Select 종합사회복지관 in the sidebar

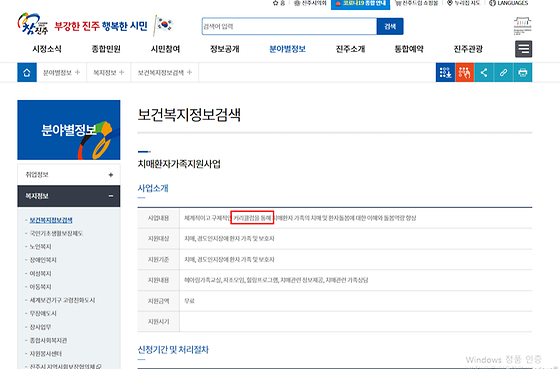[48, 340]
